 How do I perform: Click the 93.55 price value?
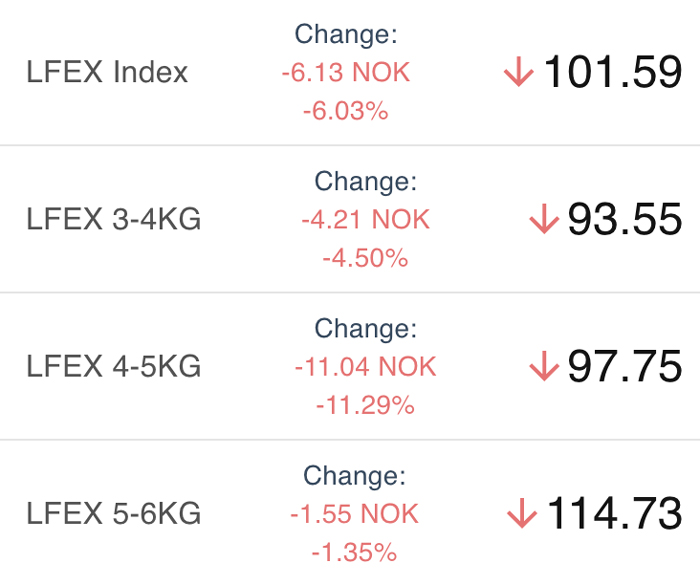tap(625, 219)
